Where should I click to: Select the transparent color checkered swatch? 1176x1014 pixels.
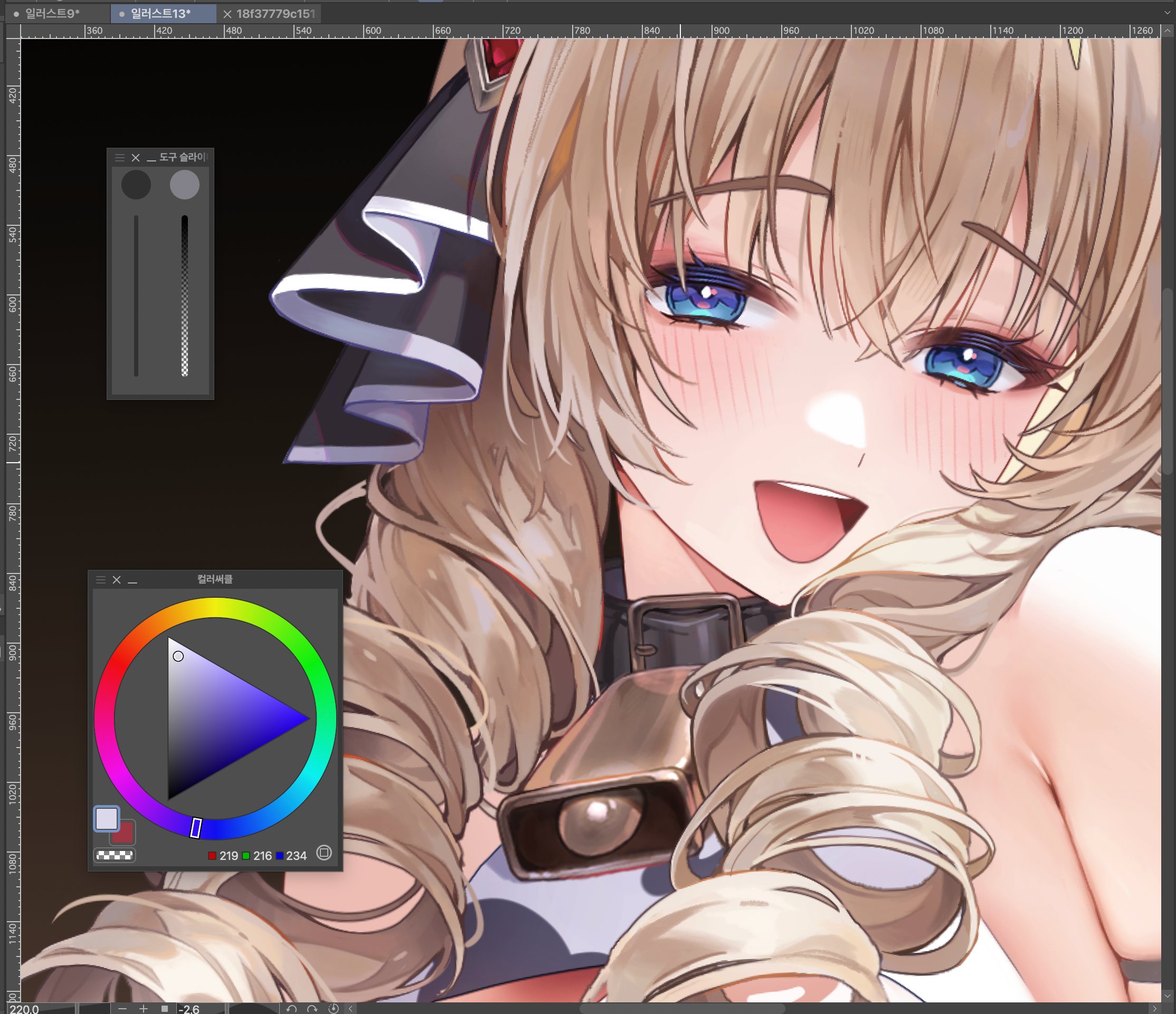click(x=115, y=855)
